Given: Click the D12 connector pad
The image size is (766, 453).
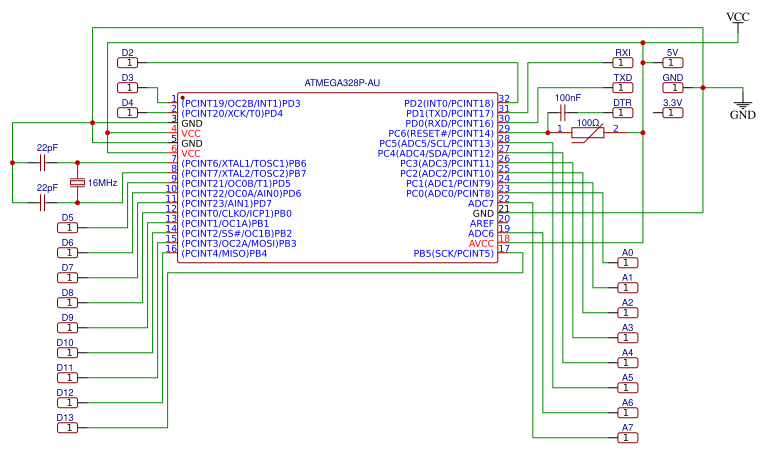Looking at the screenshot, I should point(67,403).
